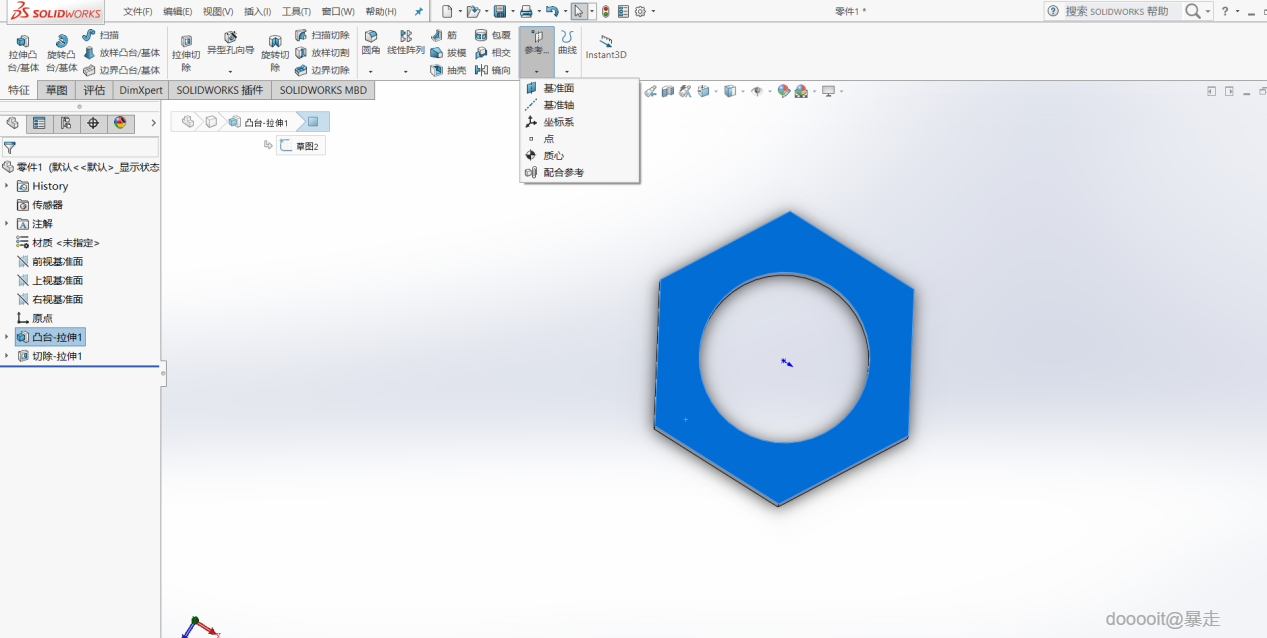Select the 圆角 fillet tool
Screen dimensions: 1267x638
(371, 42)
